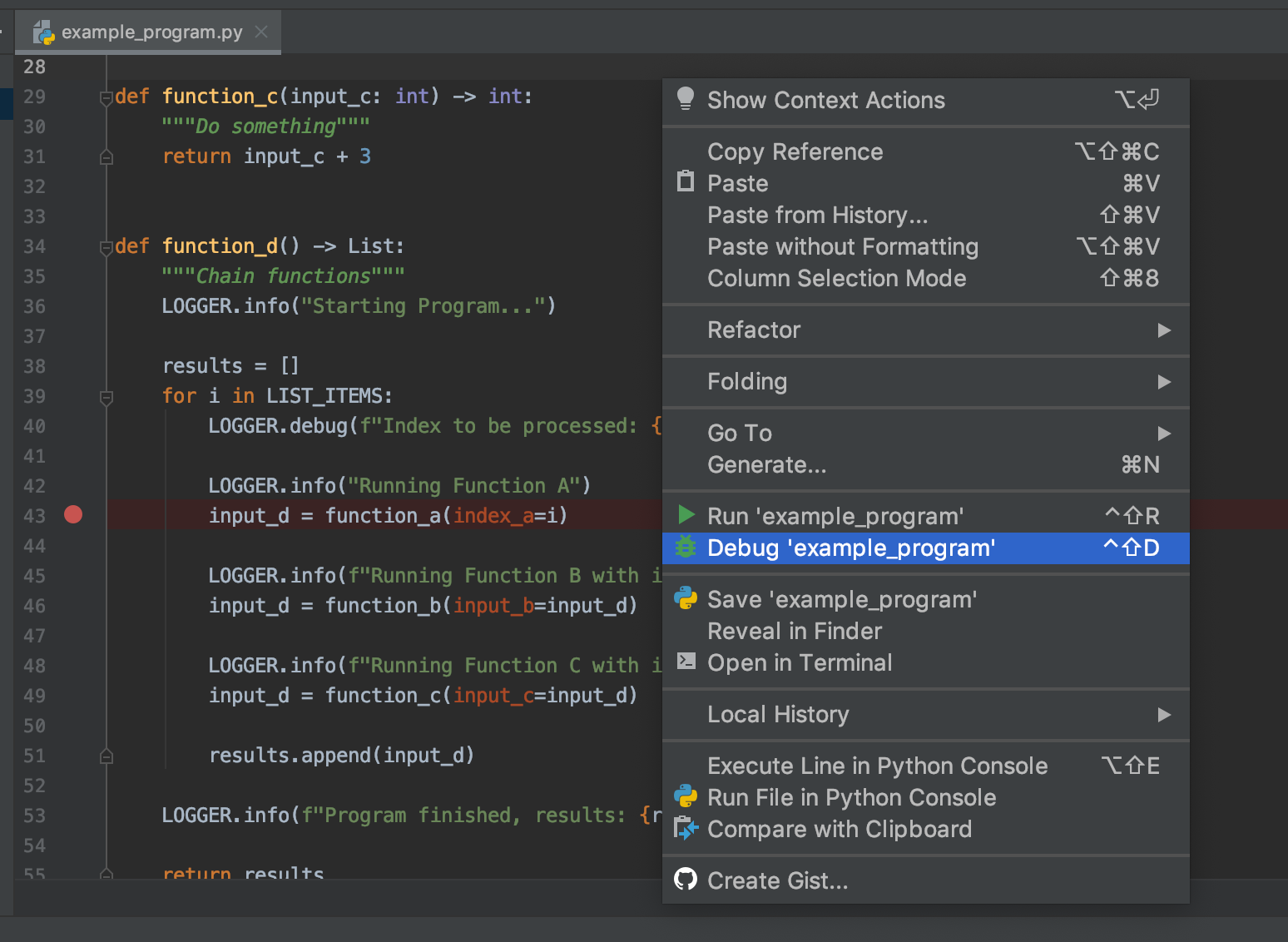Select Execute Line in Python Console

(877, 766)
